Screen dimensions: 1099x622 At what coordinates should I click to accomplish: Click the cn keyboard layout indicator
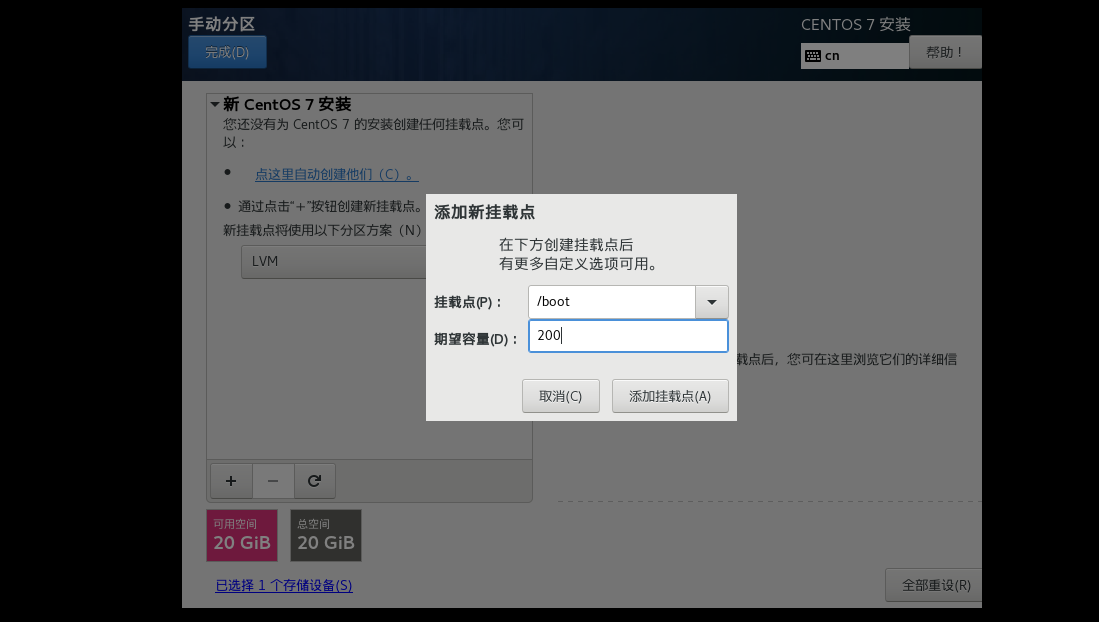point(854,56)
